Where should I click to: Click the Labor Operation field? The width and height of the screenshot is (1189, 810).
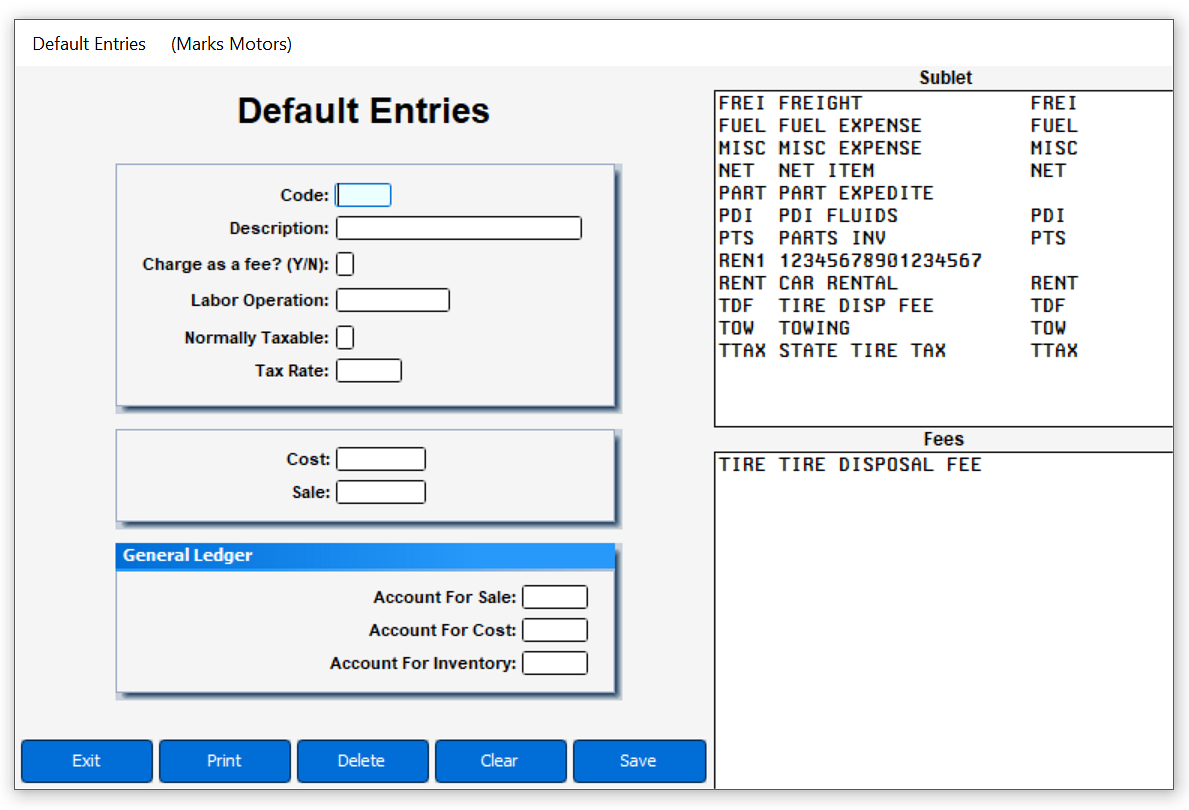393,299
